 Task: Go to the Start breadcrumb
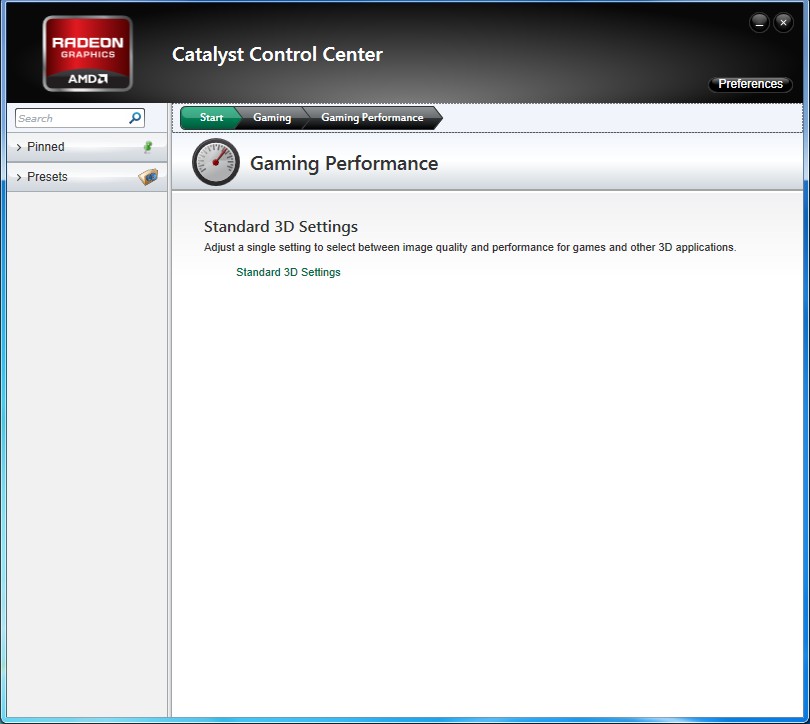tap(210, 118)
